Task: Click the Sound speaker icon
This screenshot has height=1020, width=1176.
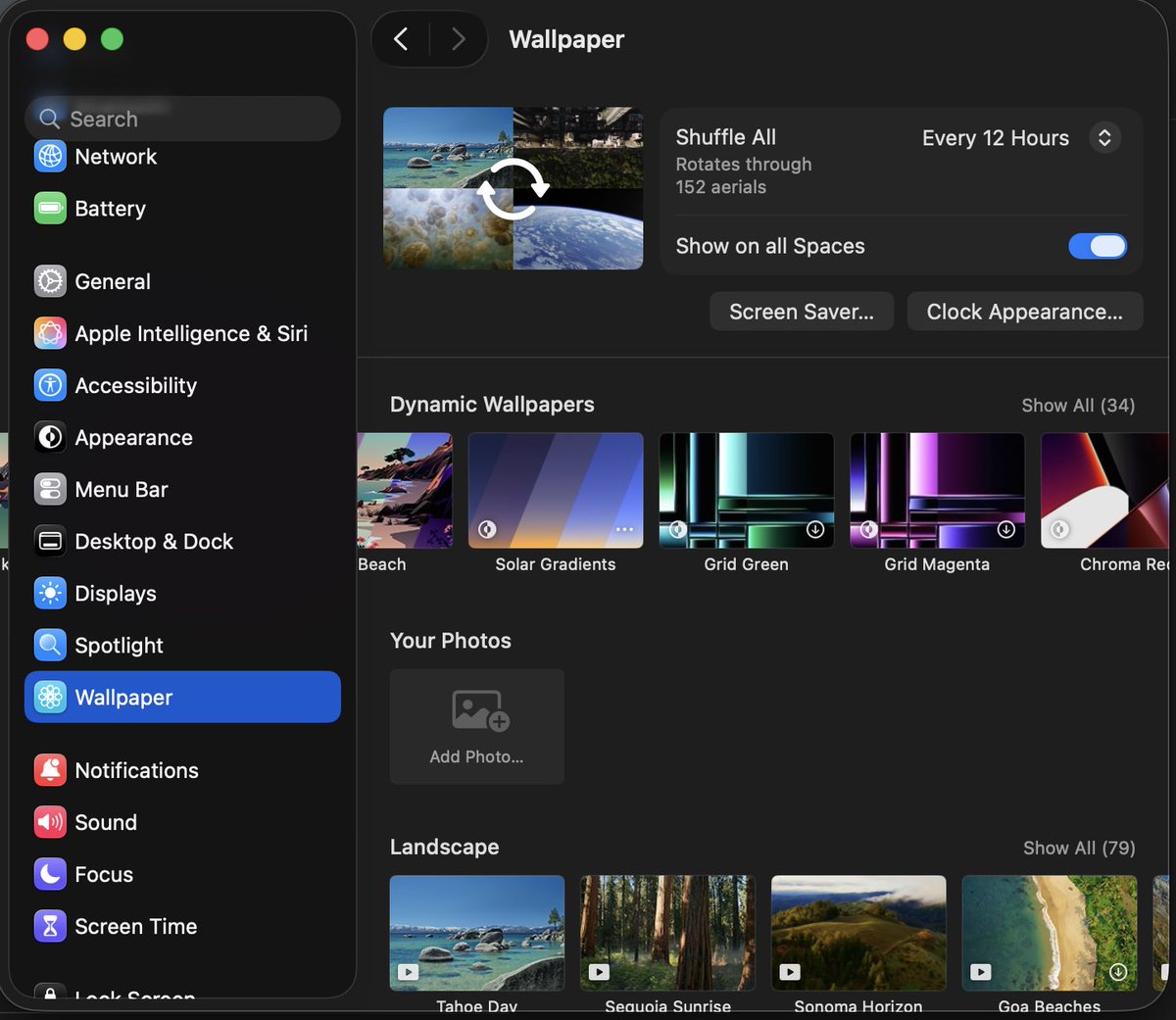Action: (x=50, y=822)
